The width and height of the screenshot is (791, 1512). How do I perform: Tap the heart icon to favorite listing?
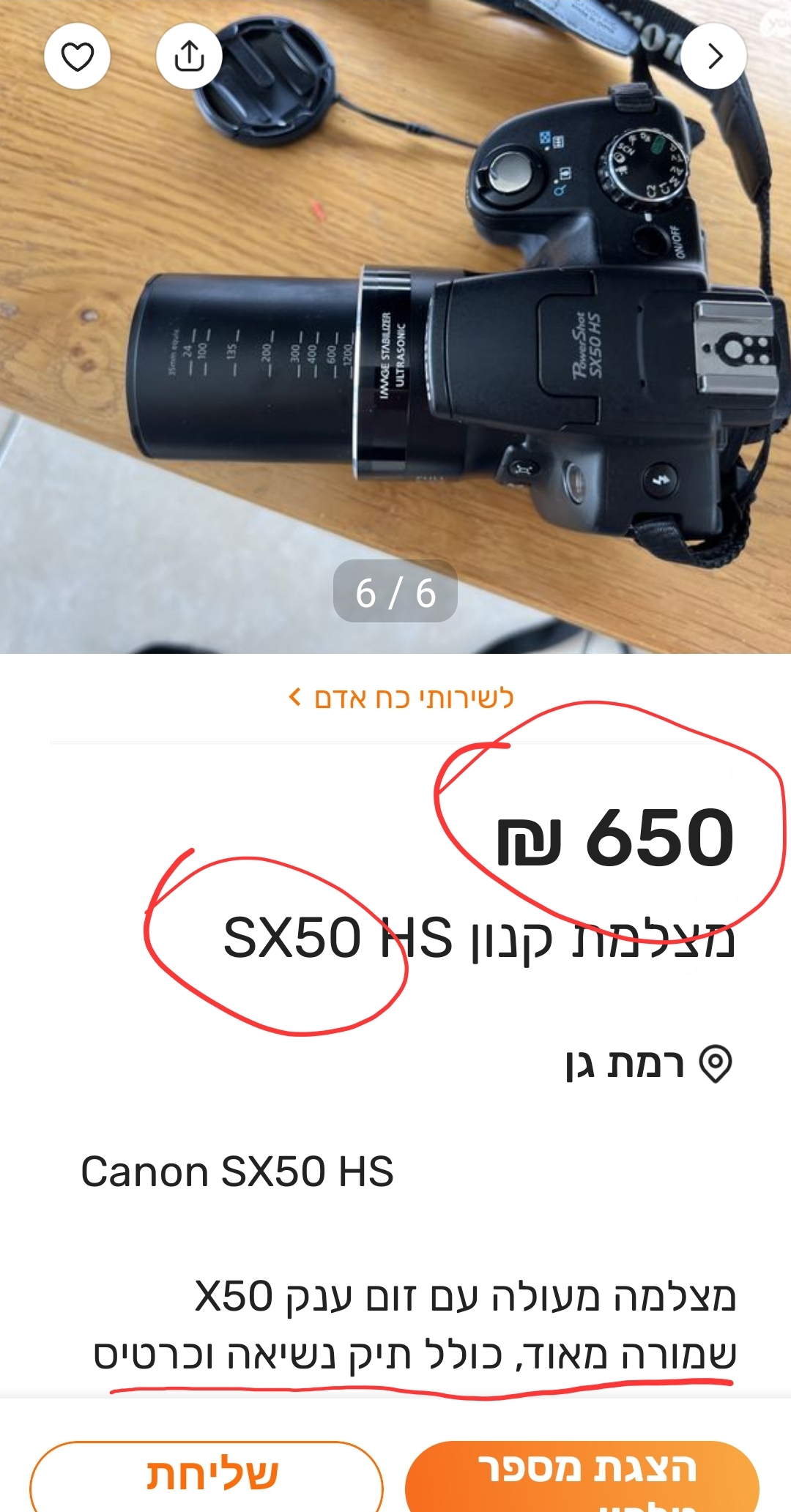point(77,56)
